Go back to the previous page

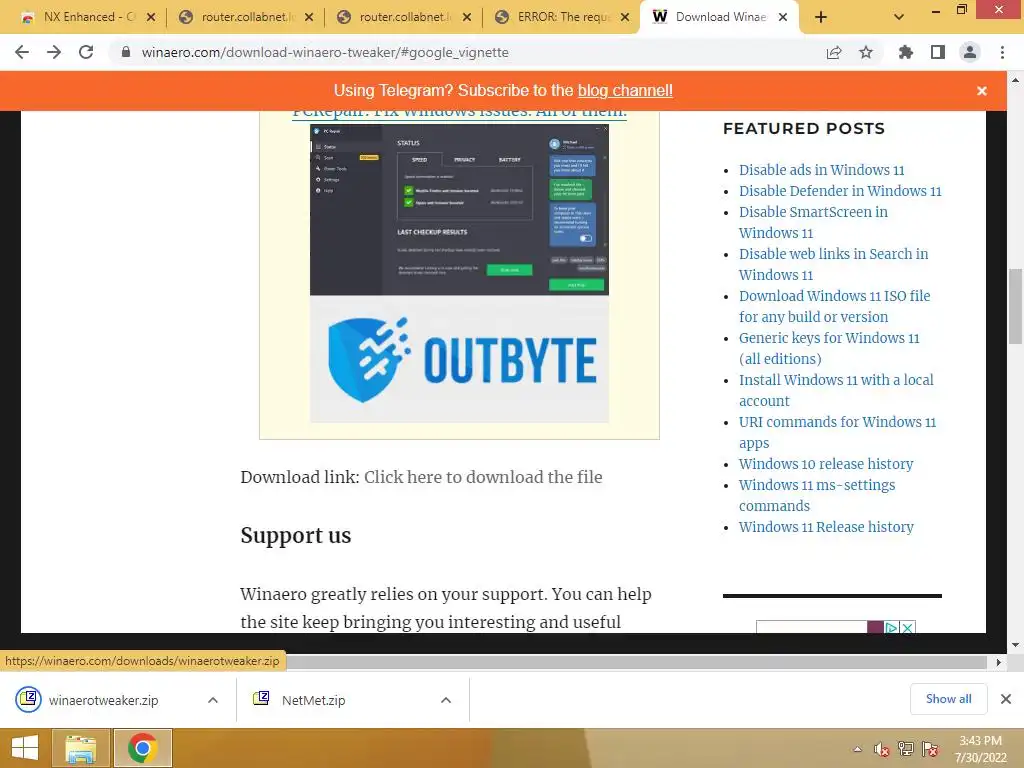pos(22,52)
